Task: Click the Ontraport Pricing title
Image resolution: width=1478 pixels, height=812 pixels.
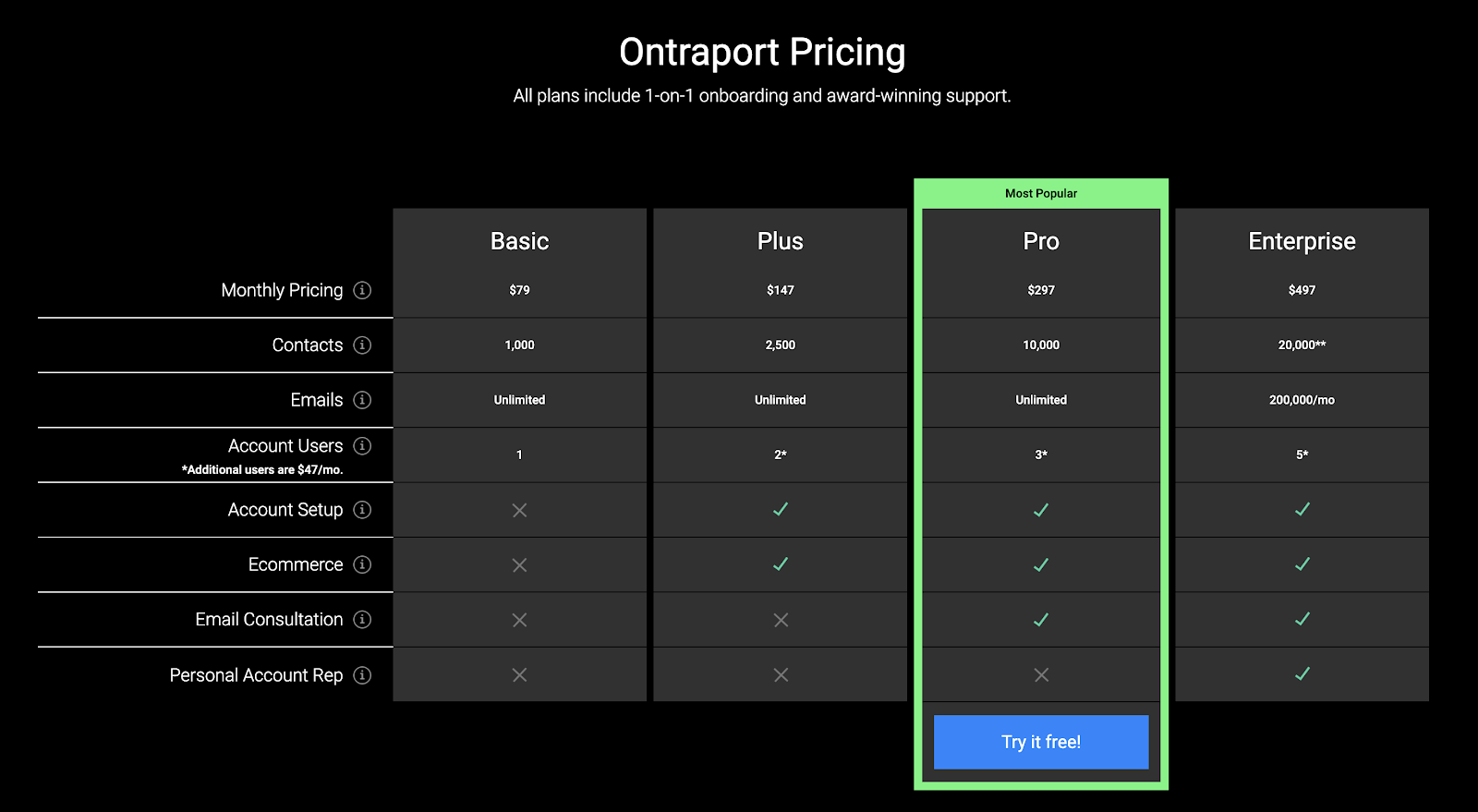Action: point(762,53)
